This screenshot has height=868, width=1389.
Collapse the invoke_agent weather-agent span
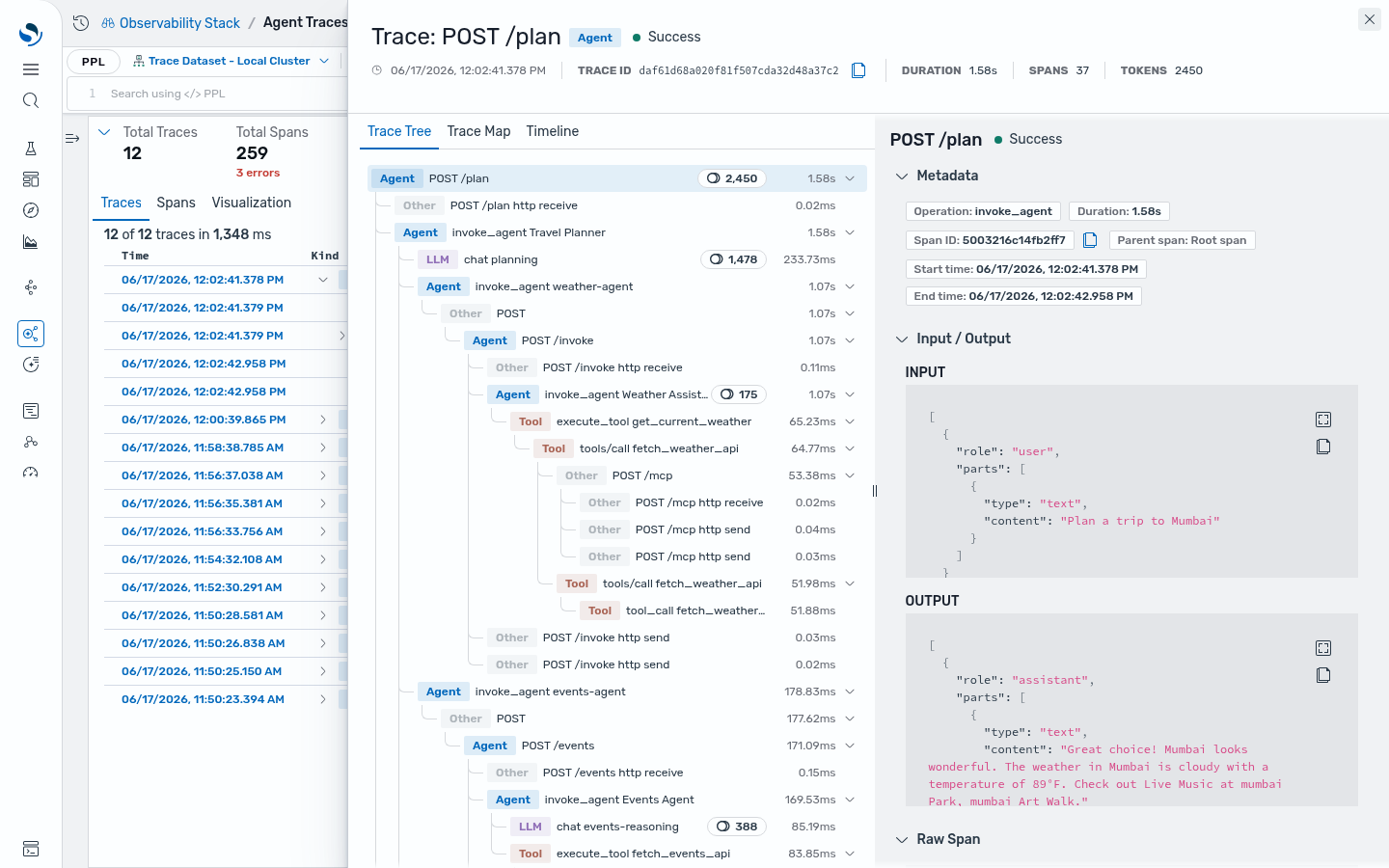pos(850,286)
